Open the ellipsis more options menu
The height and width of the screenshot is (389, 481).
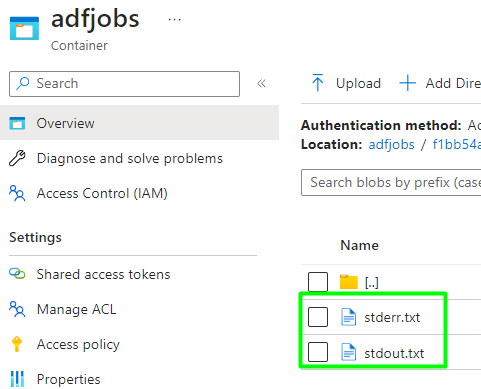174,20
